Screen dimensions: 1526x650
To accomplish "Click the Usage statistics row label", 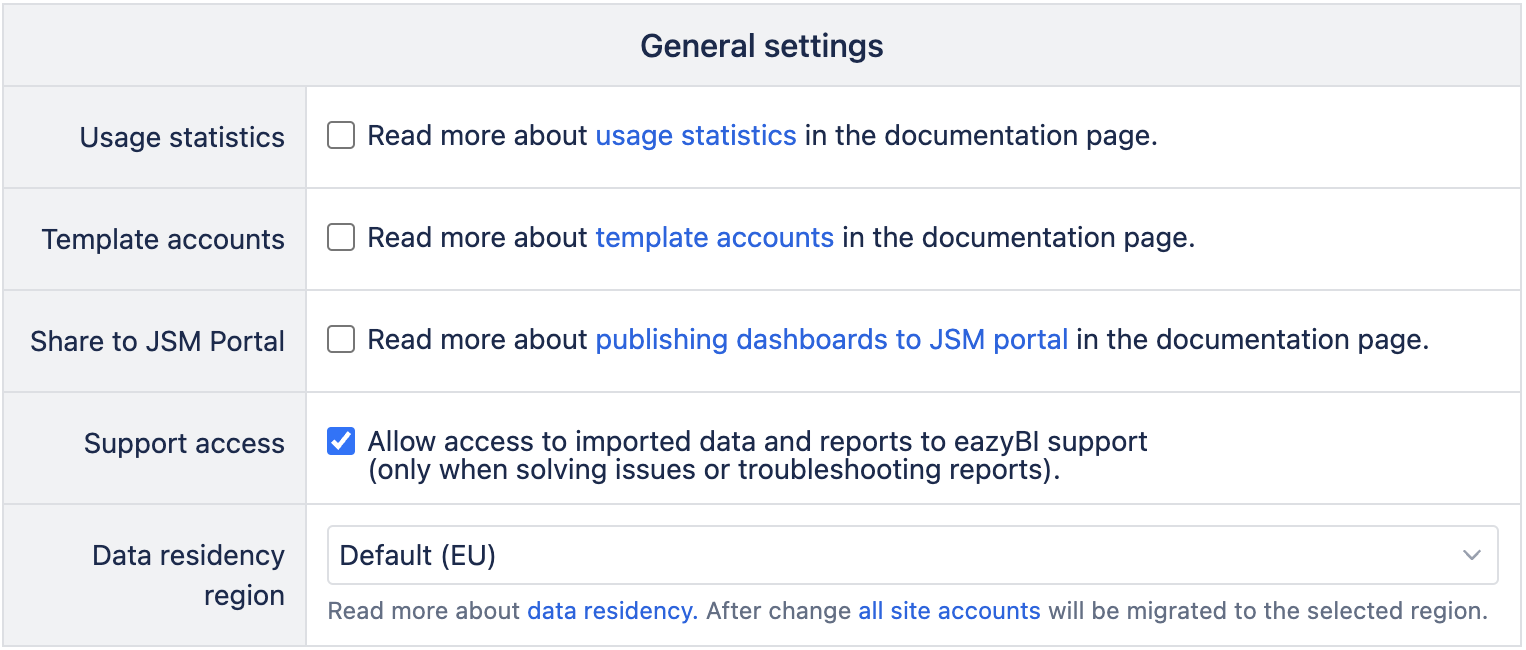I will (x=182, y=138).
